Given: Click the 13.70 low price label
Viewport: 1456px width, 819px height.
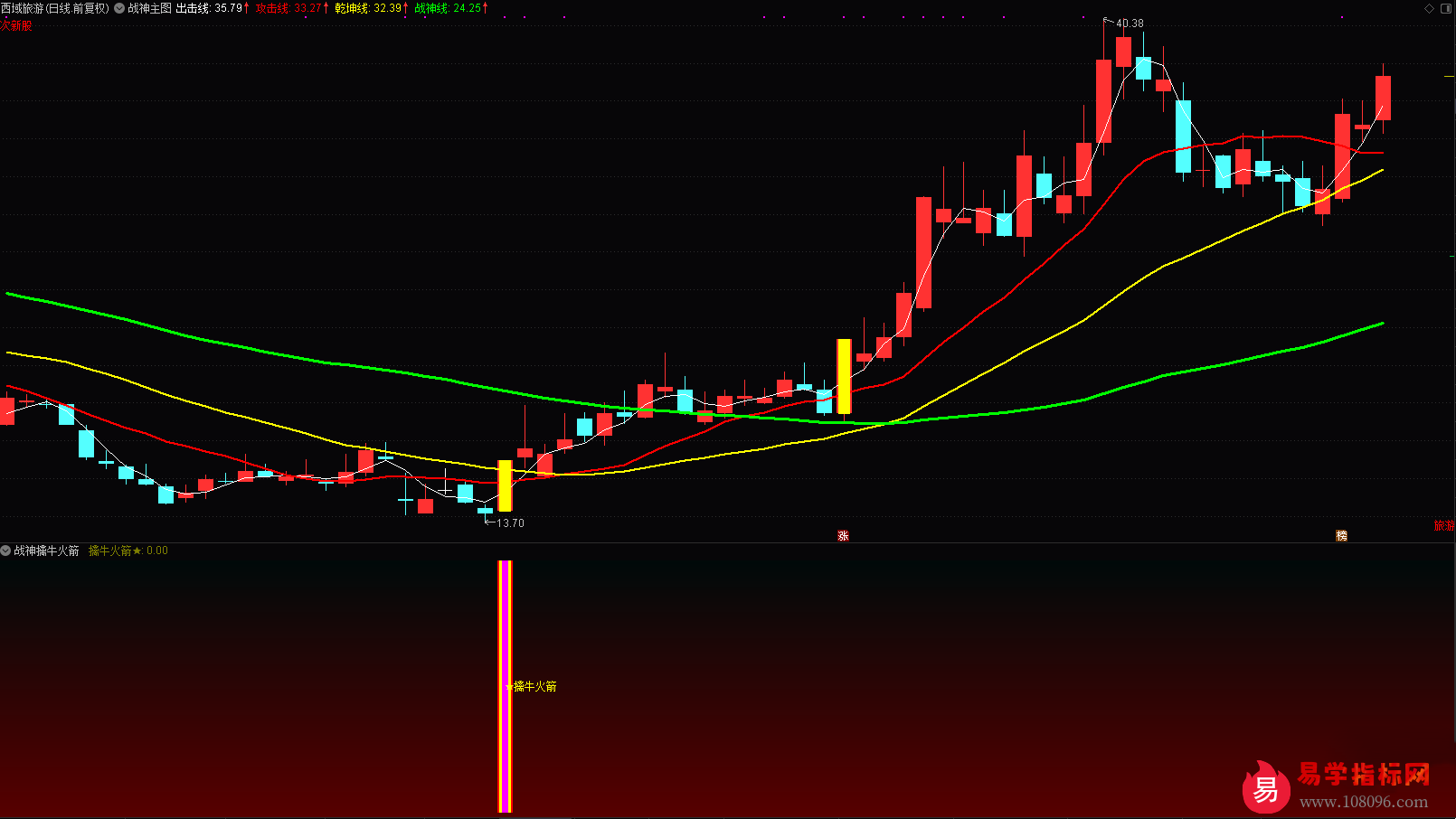Looking at the screenshot, I should point(510,523).
